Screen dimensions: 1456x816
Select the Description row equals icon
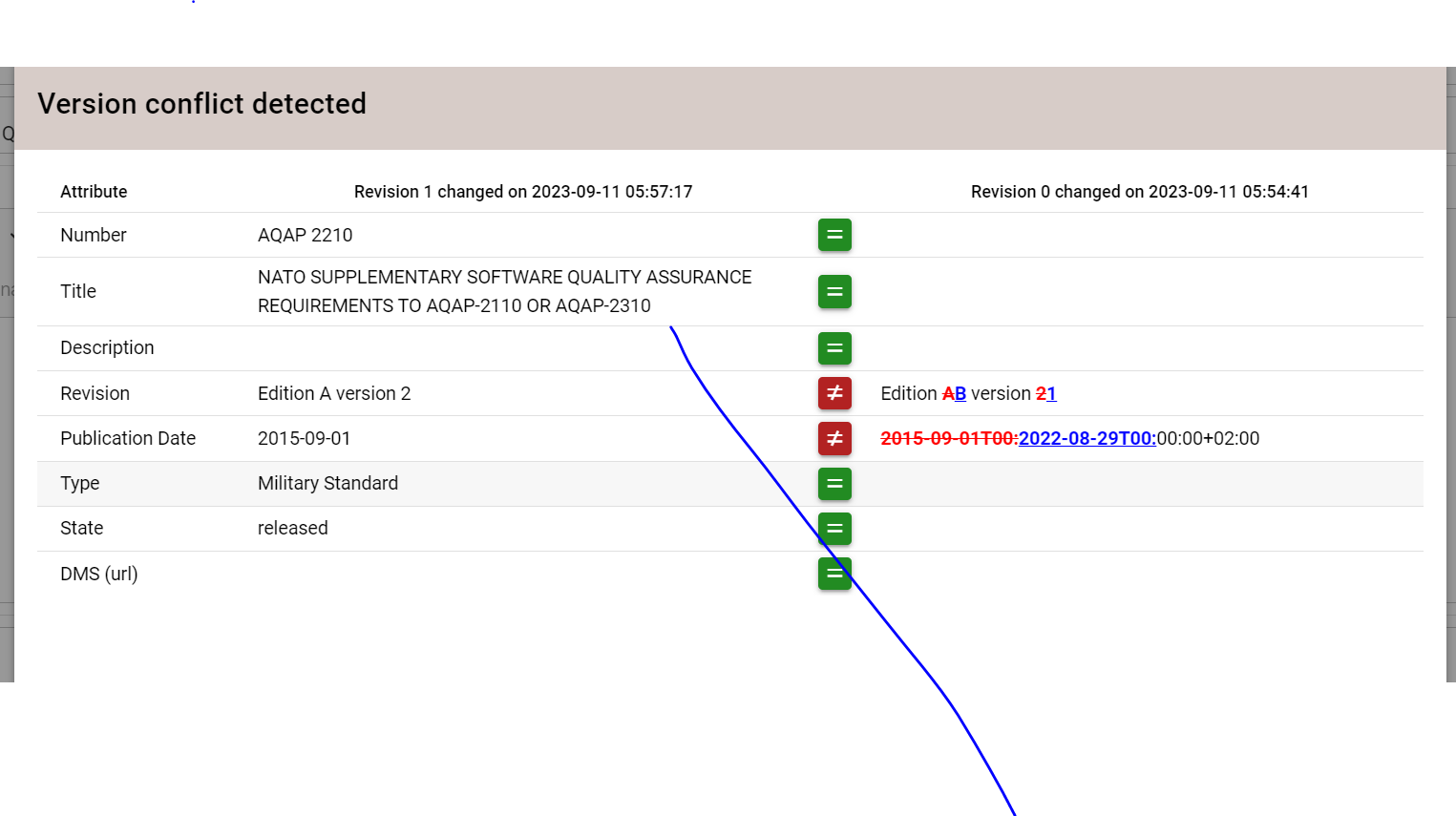click(x=834, y=348)
